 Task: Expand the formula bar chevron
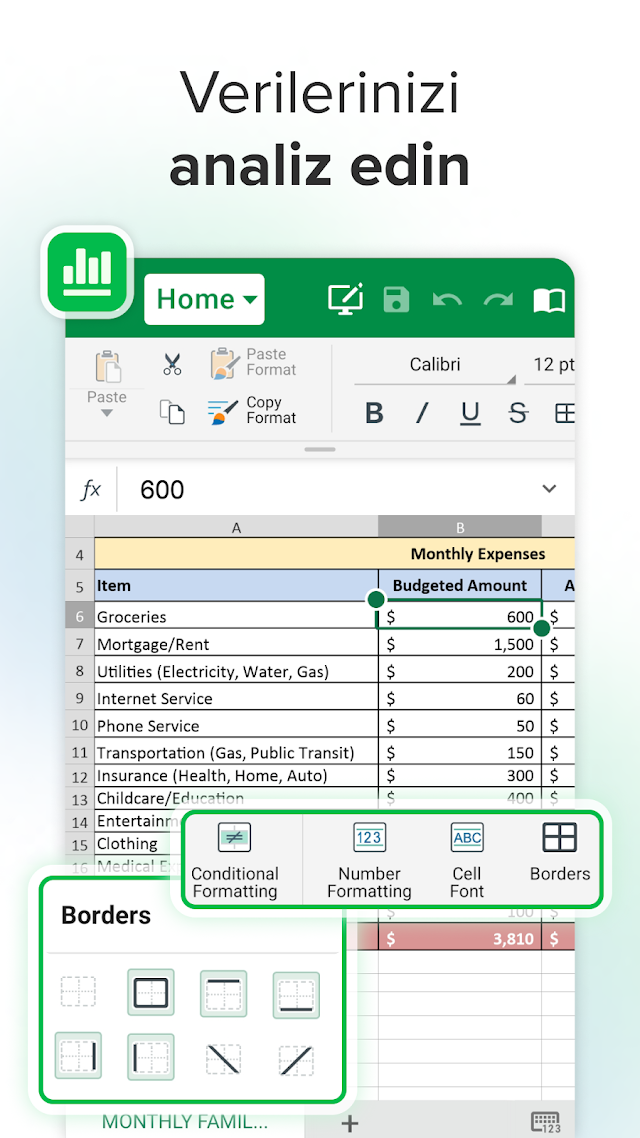coord(549,488)
